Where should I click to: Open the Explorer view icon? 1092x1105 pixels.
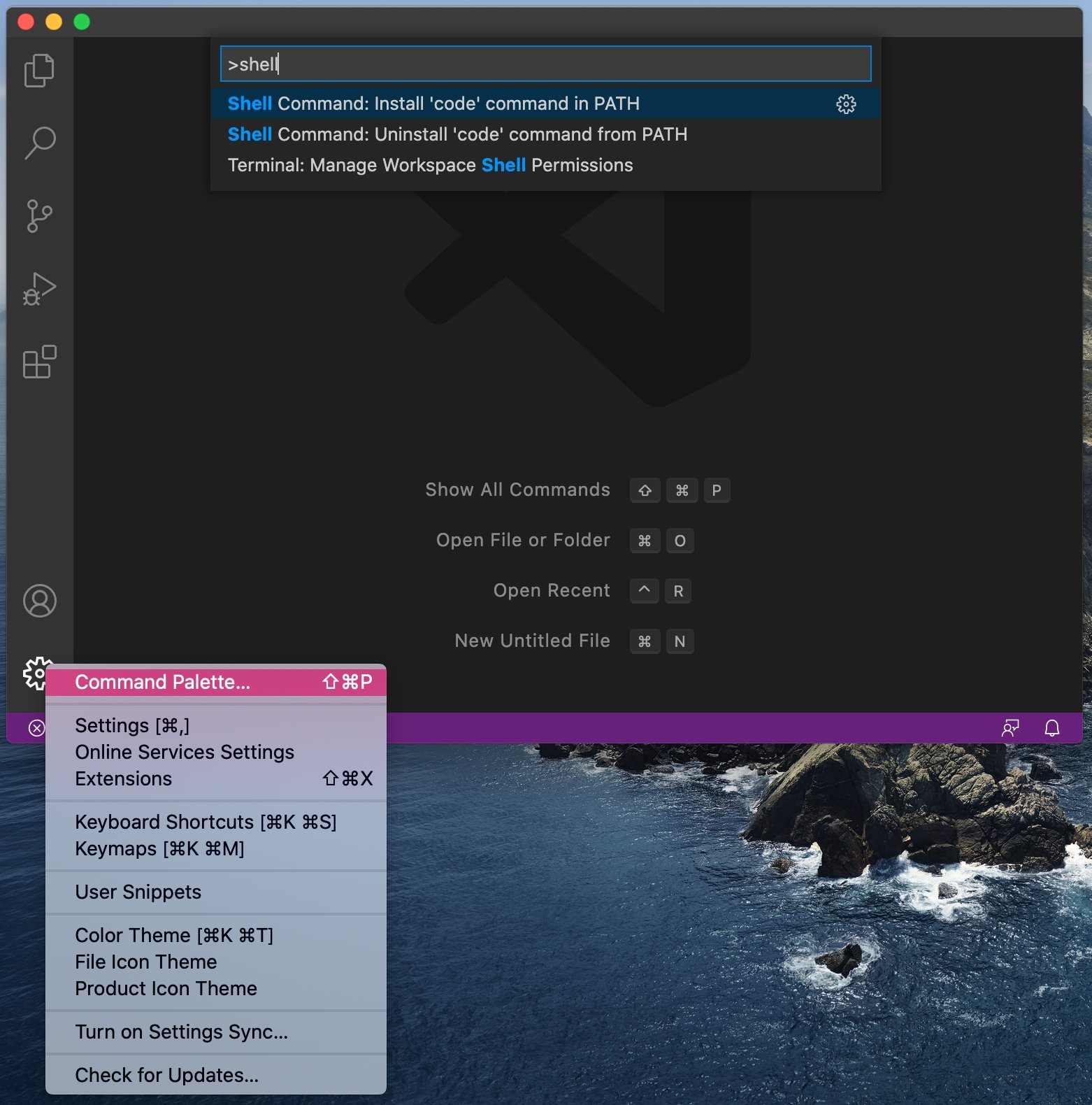[x=39, y=71]
